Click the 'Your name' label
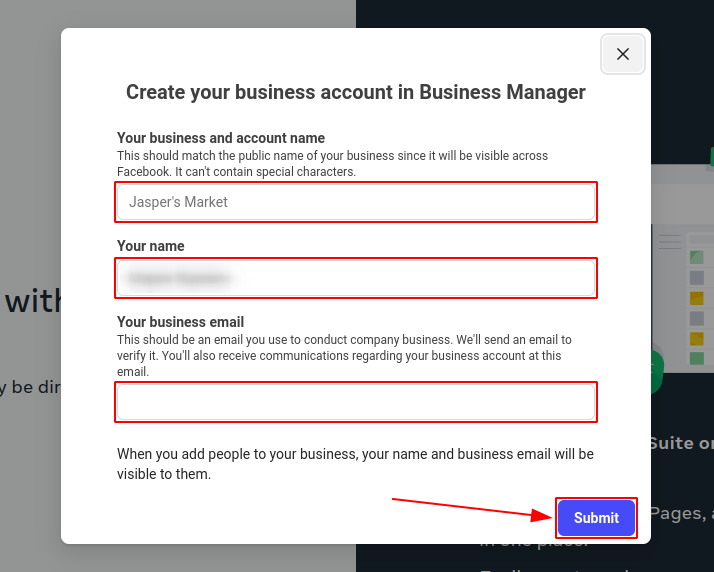The image size is (714, 572). 151,246
